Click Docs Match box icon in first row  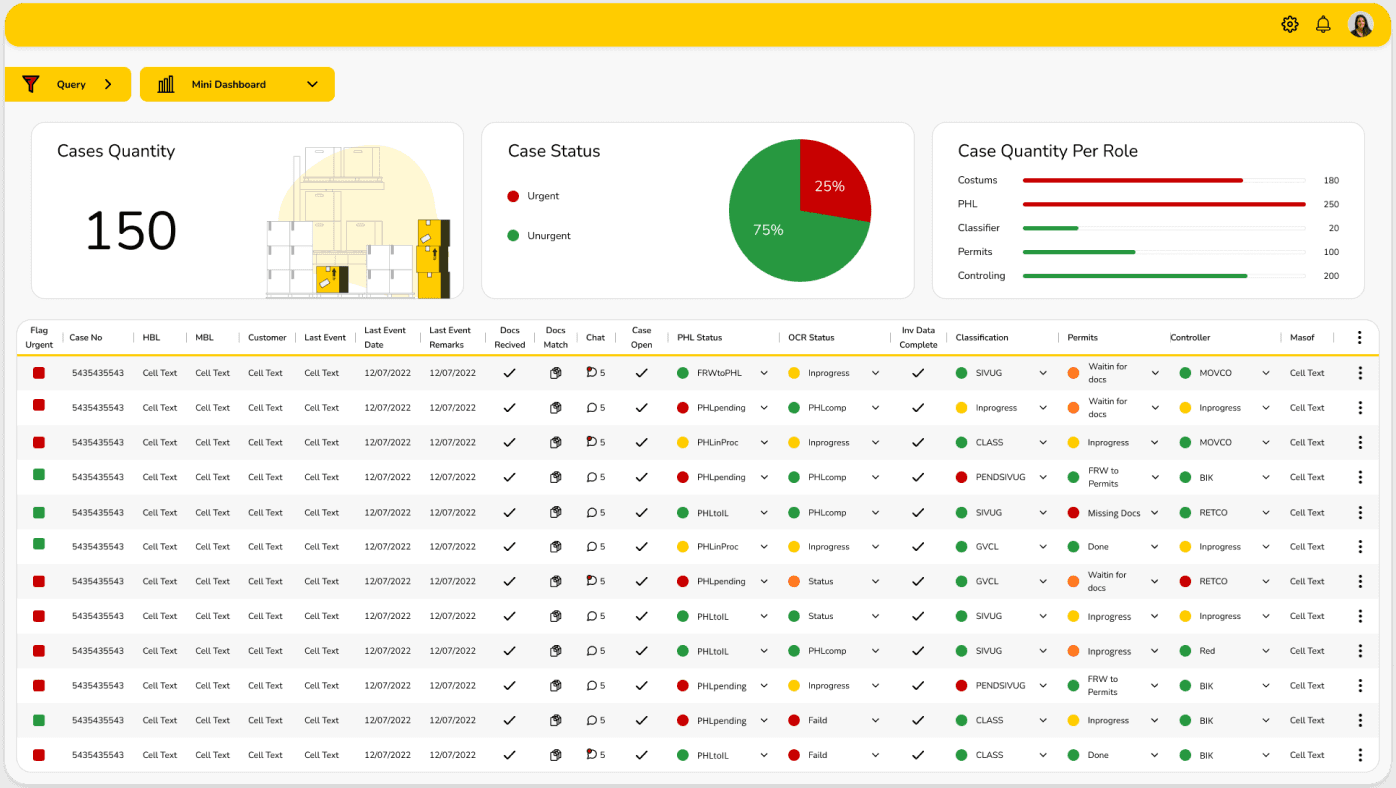[x=556, y=373]
